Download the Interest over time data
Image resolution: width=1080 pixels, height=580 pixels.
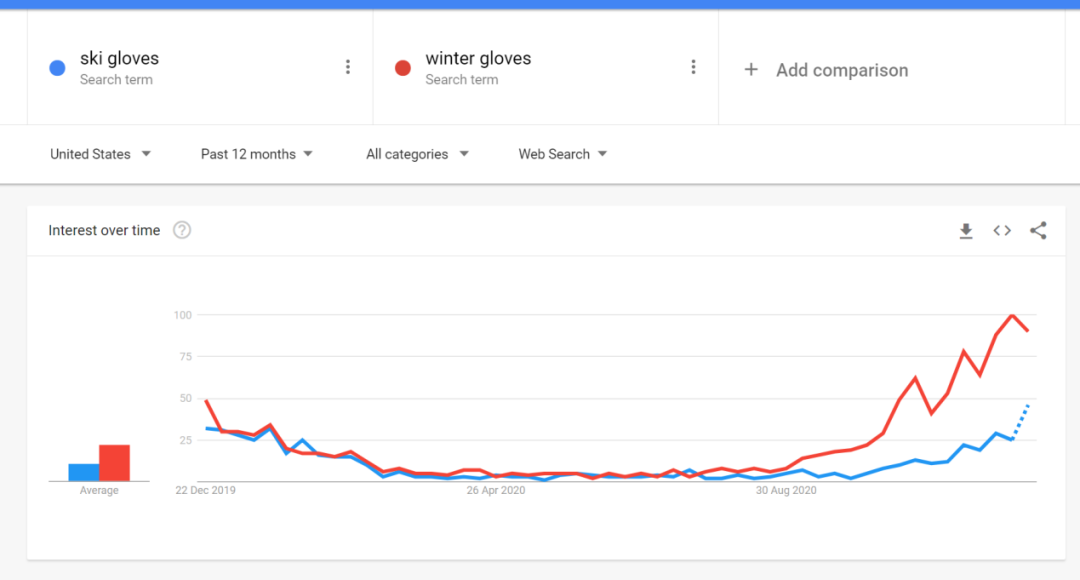pyautogui.click(x=965, y=231)
